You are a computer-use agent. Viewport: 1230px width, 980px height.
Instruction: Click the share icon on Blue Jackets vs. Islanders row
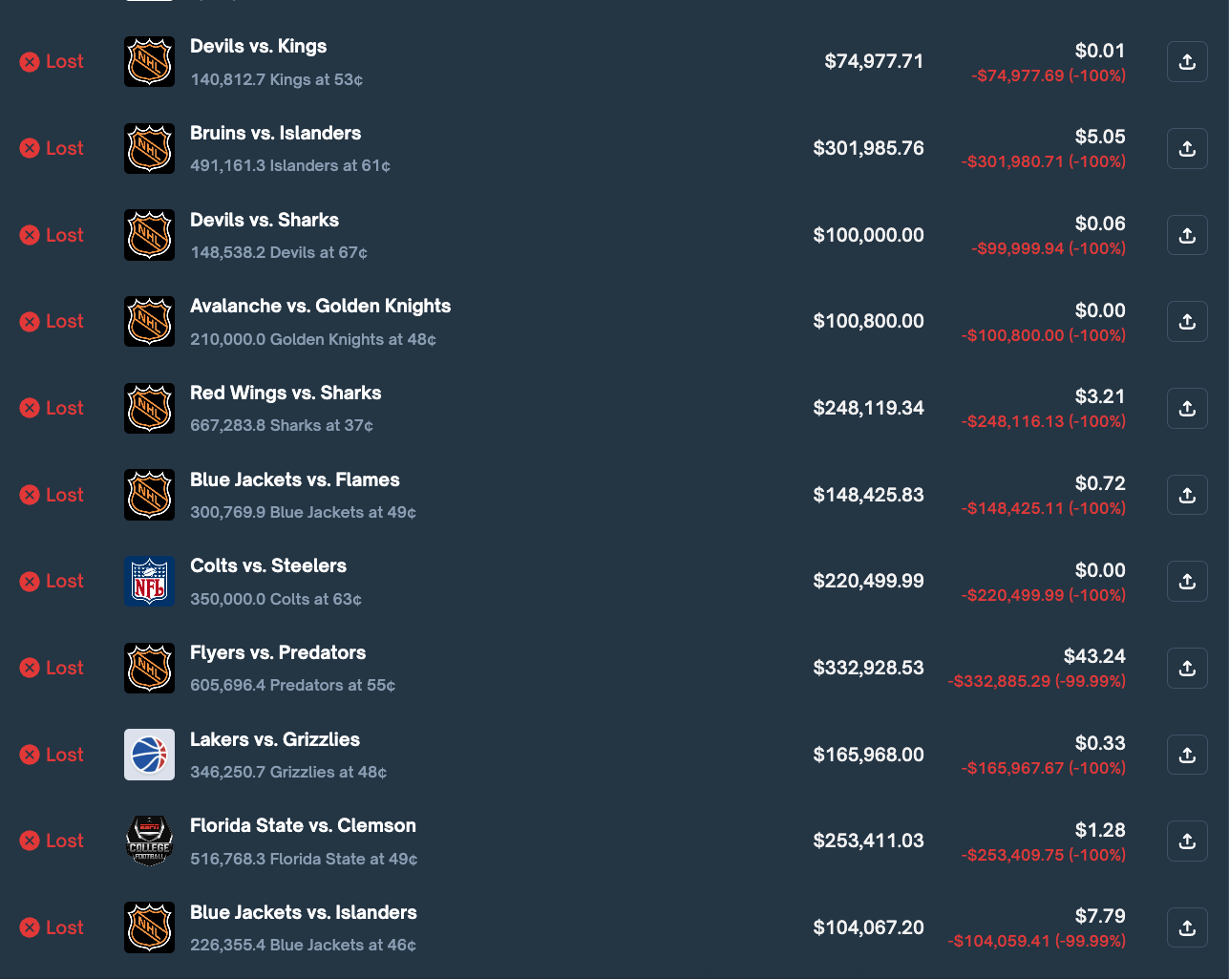[1186, 927]
